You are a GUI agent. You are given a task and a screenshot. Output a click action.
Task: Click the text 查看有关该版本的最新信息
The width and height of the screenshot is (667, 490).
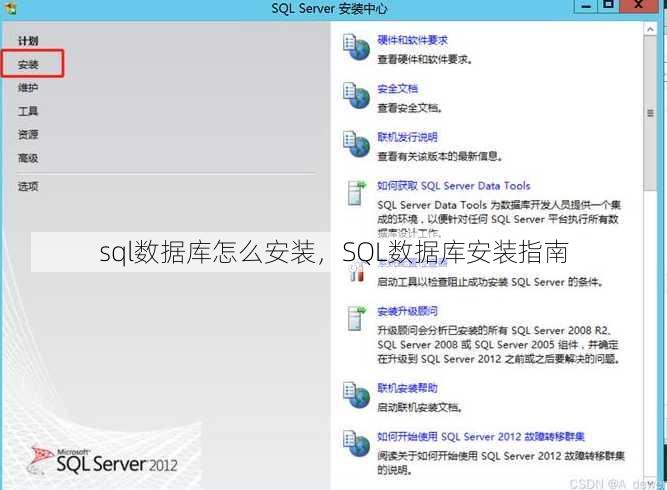[440, 156]
